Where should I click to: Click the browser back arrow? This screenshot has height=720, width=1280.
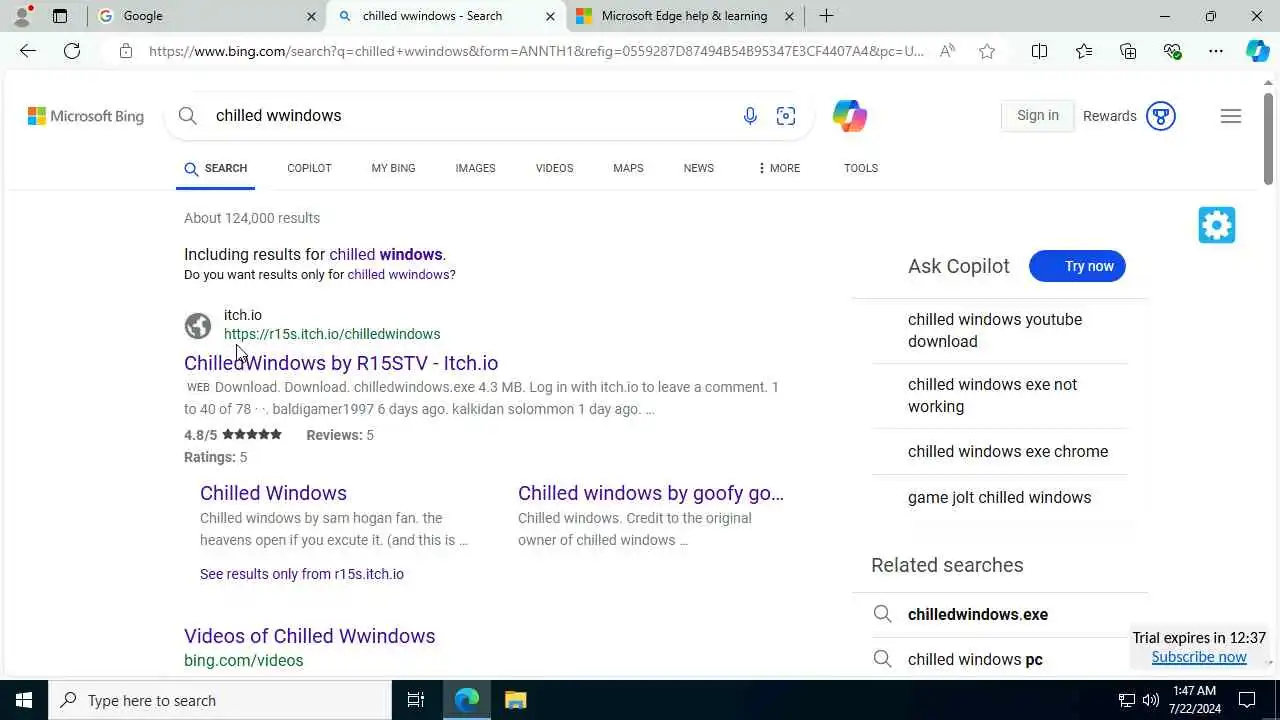[28, 51]
